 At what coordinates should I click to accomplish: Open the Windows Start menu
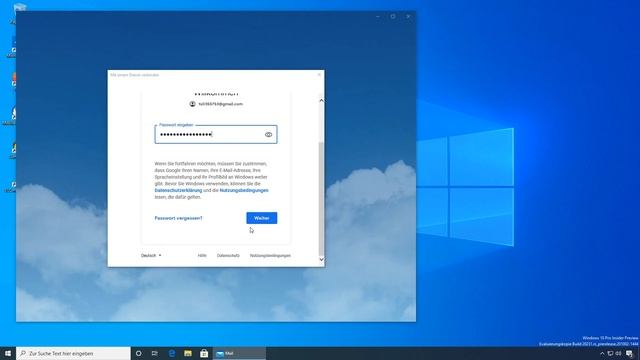point(8,353)
